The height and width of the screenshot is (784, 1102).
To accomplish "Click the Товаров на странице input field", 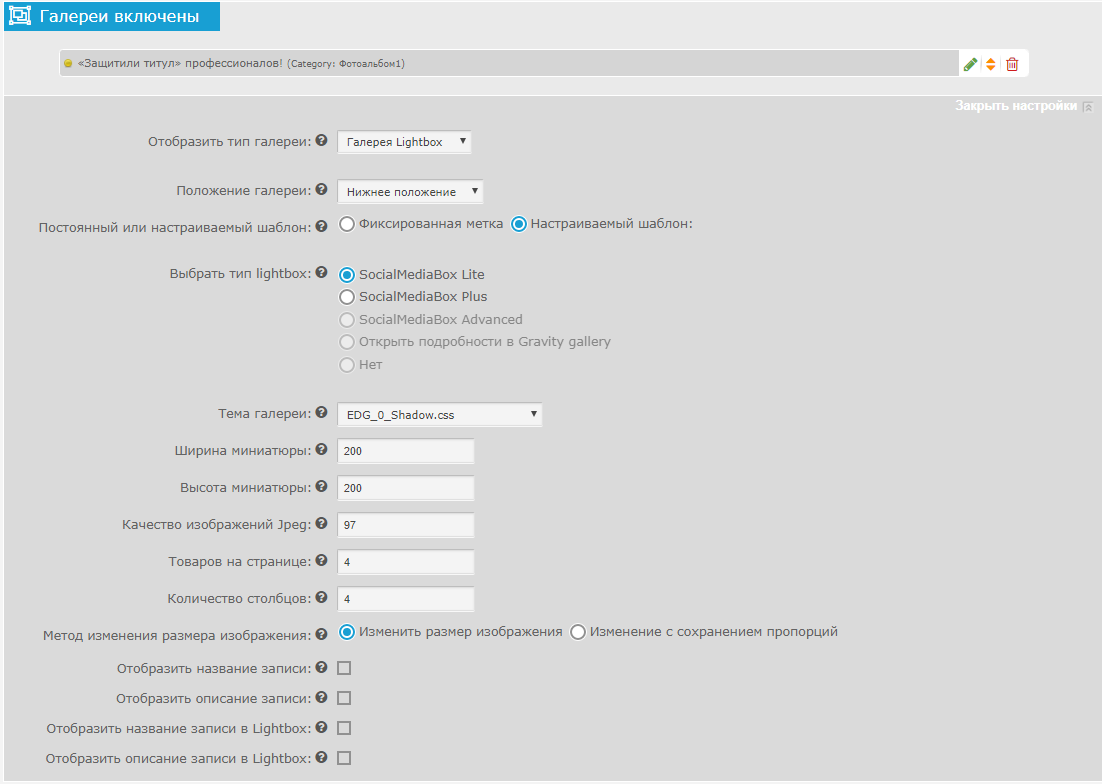I will (405, 562).
